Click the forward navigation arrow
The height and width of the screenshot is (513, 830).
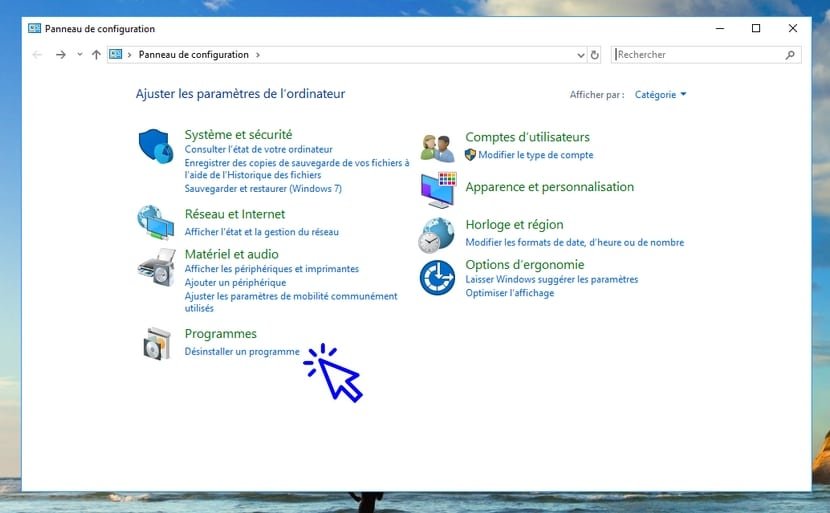click(x=61, y=55)
